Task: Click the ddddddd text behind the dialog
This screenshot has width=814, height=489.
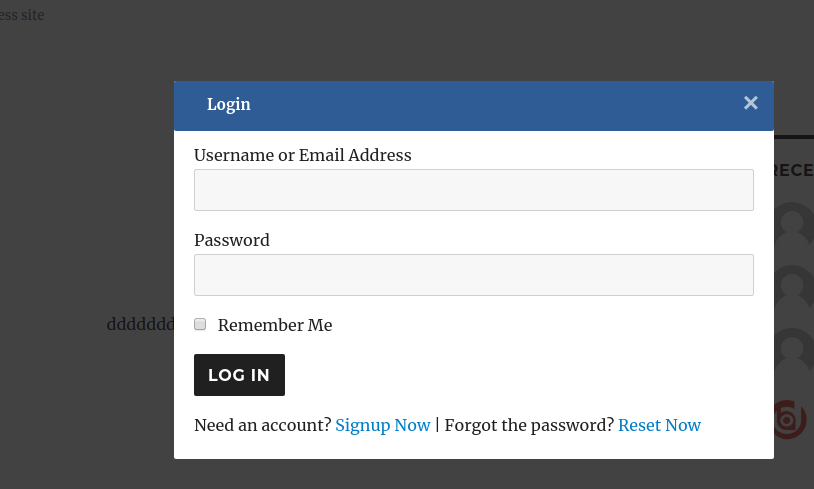Action: tap(141, 325)
